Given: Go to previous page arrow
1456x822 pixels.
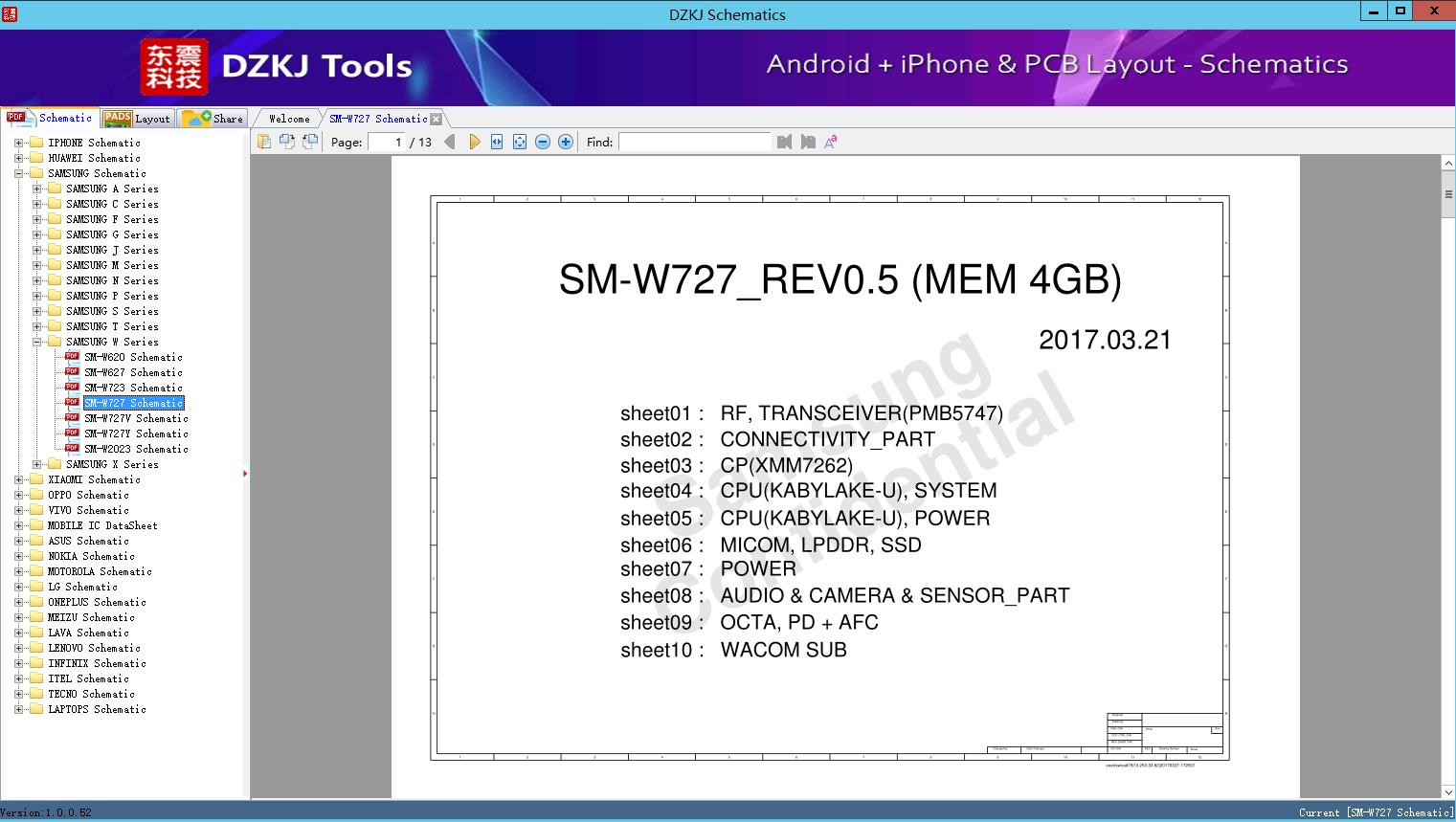Looking at the screenshot, I should coord(450,142).
